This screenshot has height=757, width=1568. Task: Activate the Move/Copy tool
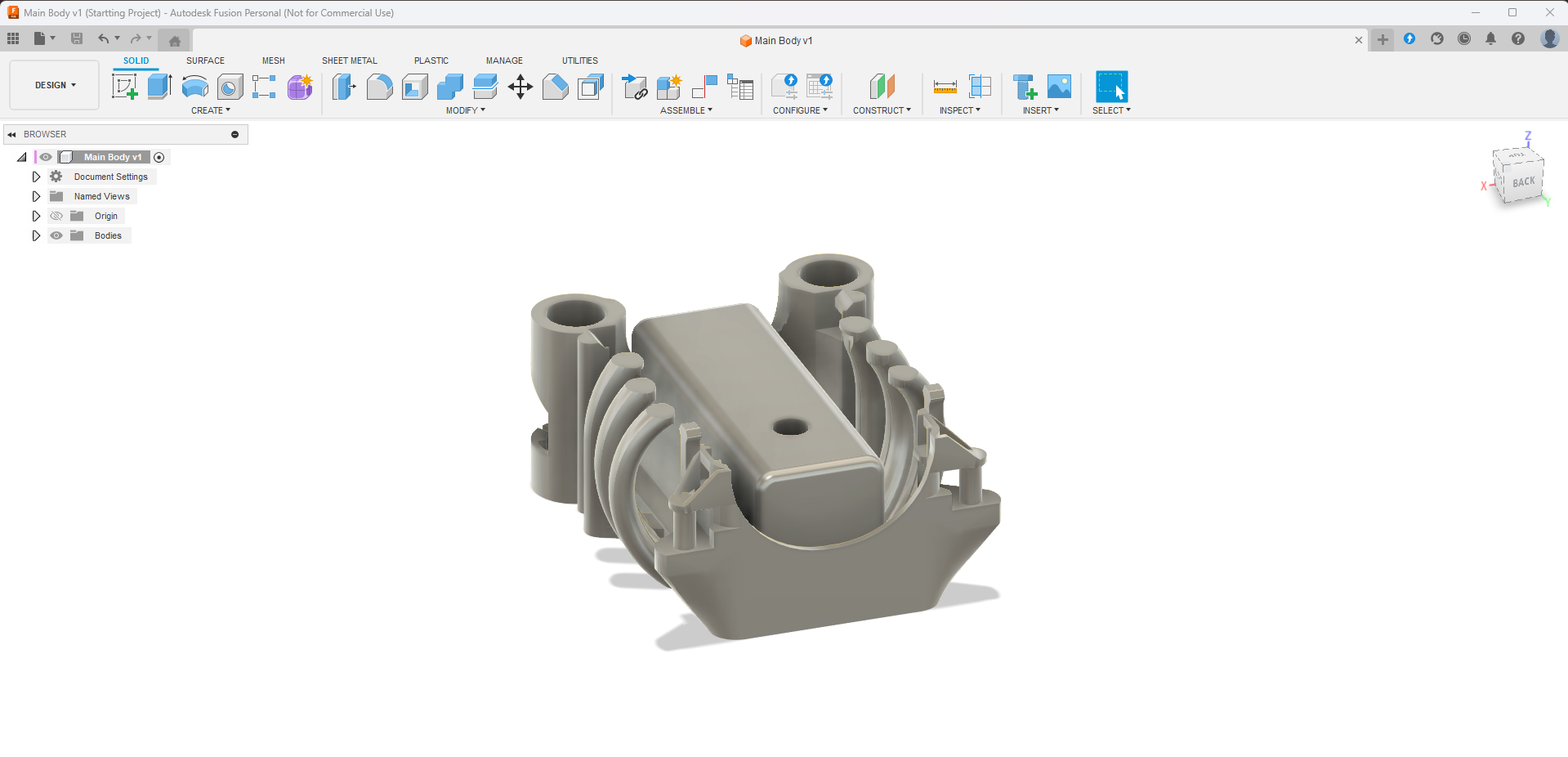520,87
